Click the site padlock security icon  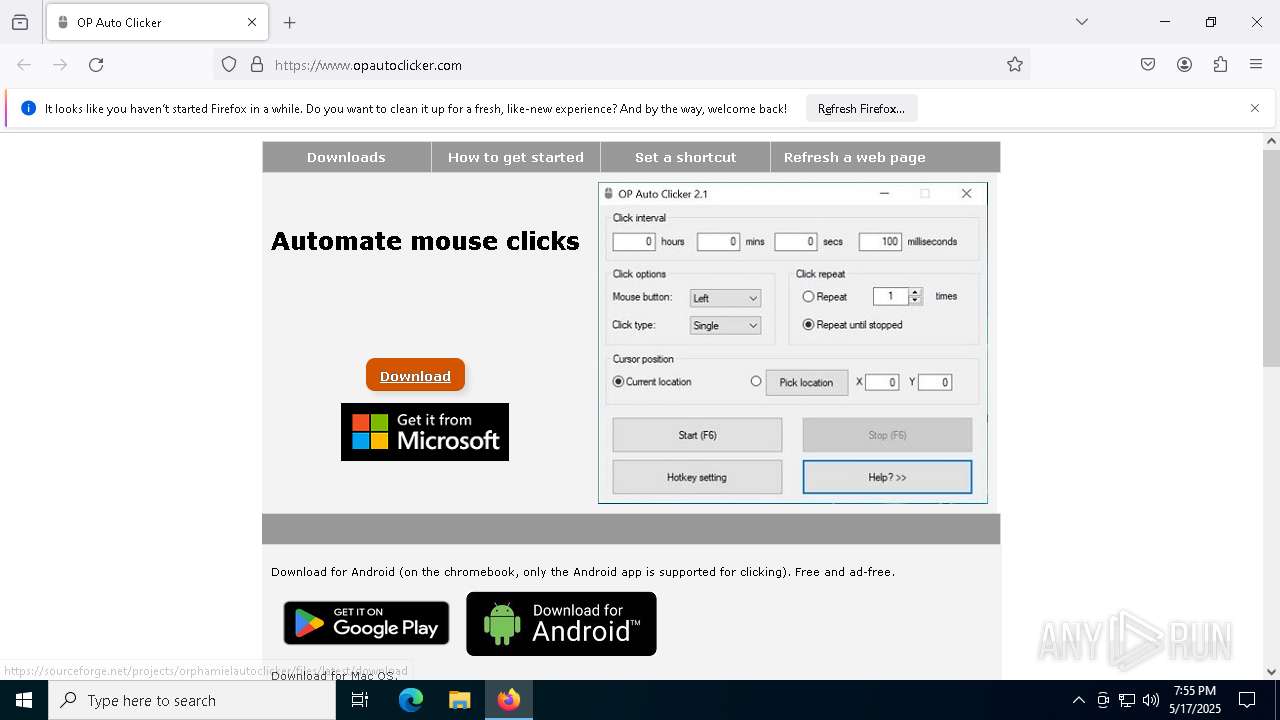pyautogui.click(x=257, y=65)
